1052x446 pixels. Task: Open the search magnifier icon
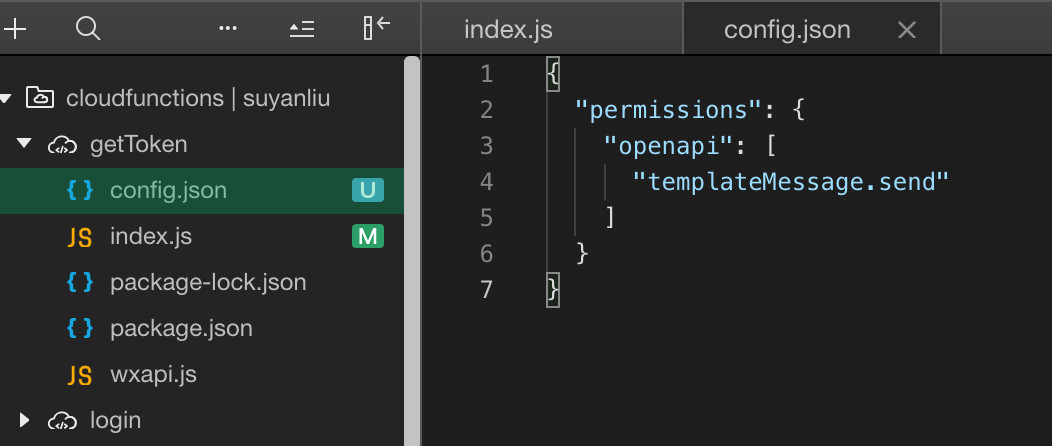pyautogui.click(x=88, y=29)
